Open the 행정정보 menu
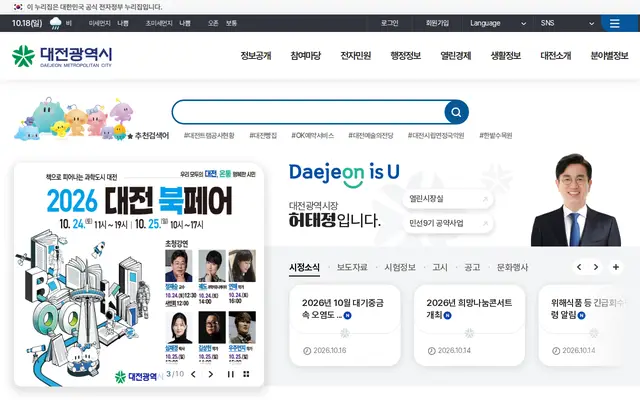 [406, 56]
